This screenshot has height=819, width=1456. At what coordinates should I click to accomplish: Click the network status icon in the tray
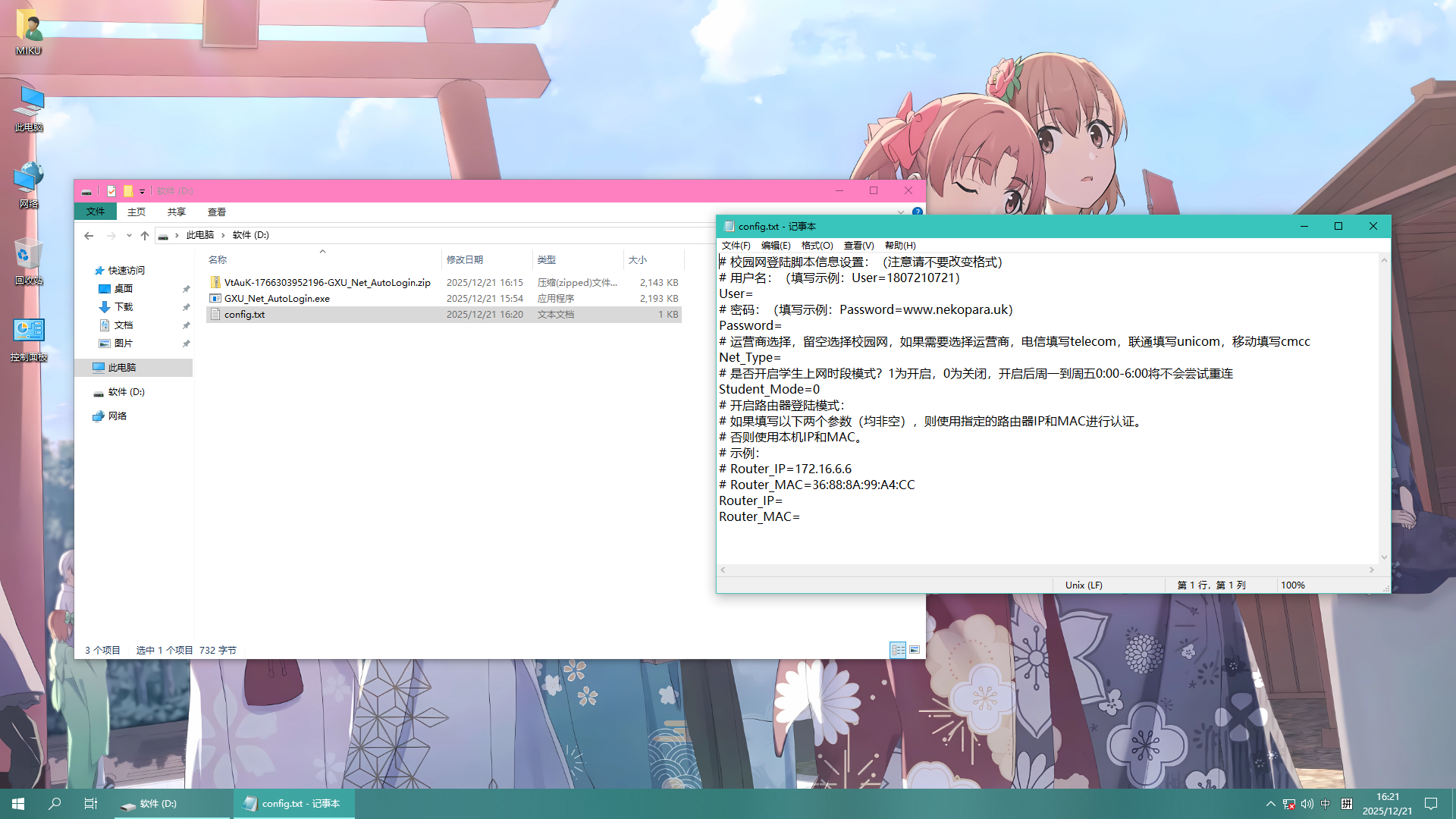[x=1288, y=804]
